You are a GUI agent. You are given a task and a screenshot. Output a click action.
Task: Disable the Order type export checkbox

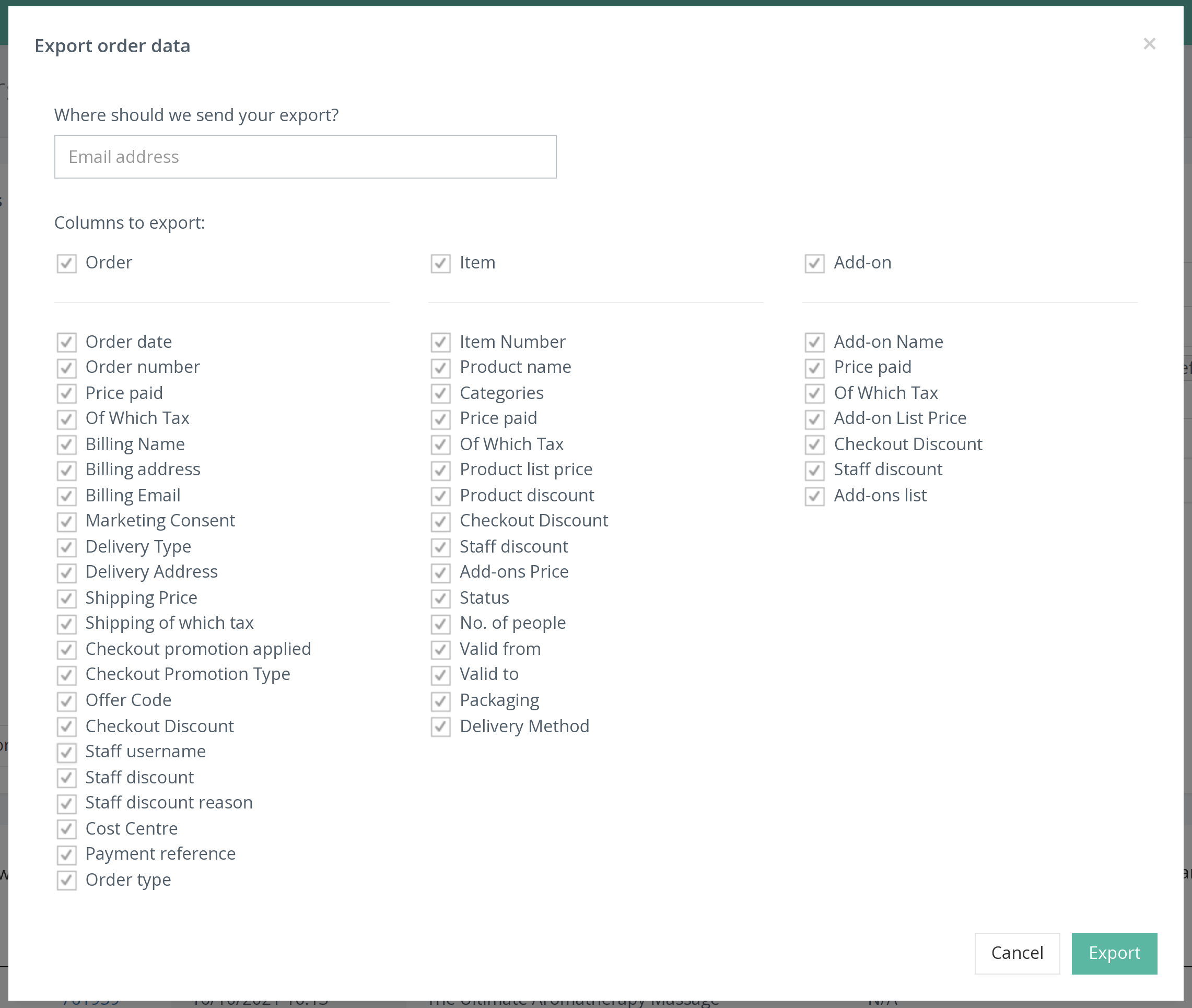(x=66, y=880)
